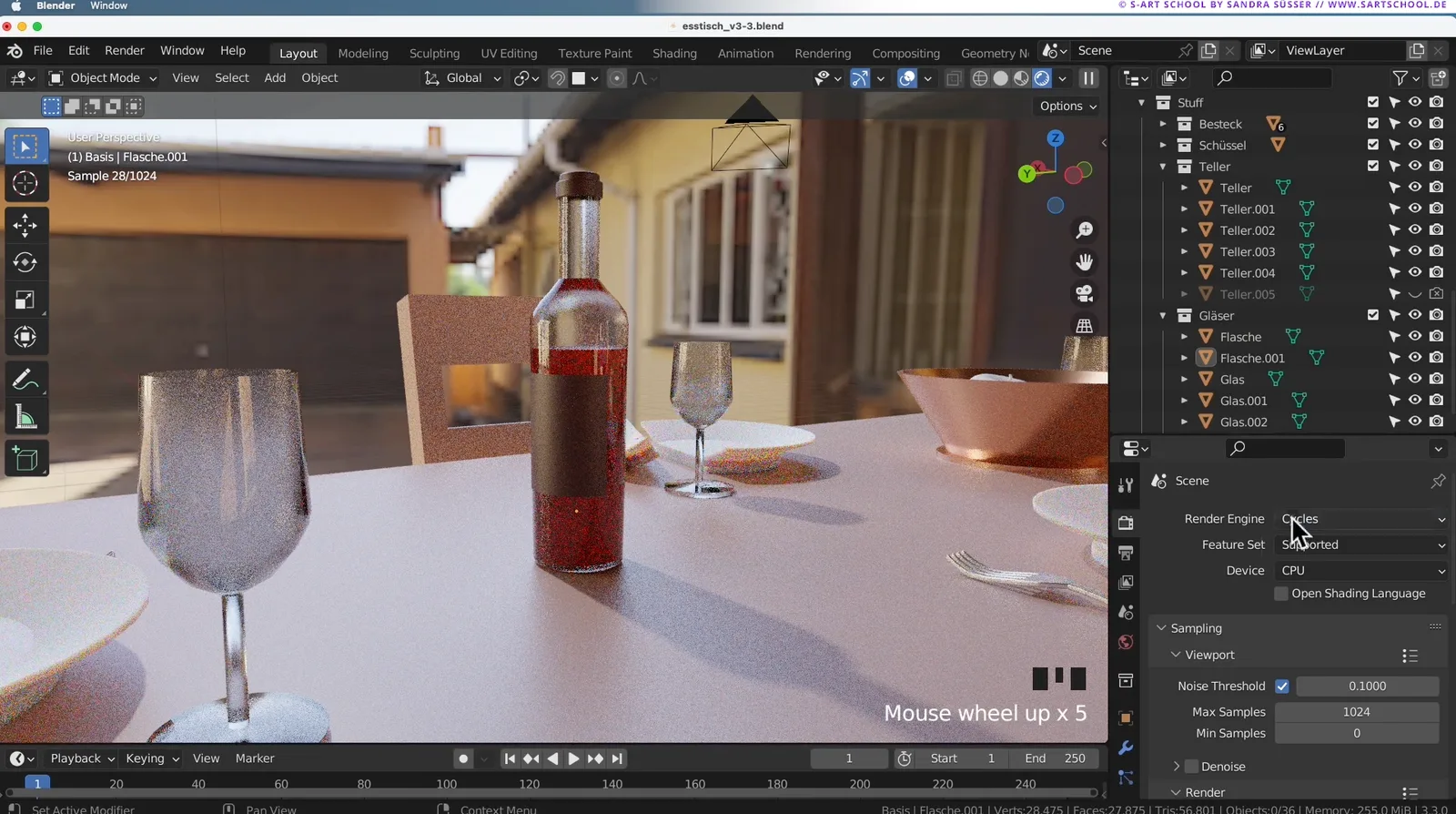The height and width of the screenshot is (814, 1456).
Task: Open the Object Mode dropdown
Action: tap(103, 78)
